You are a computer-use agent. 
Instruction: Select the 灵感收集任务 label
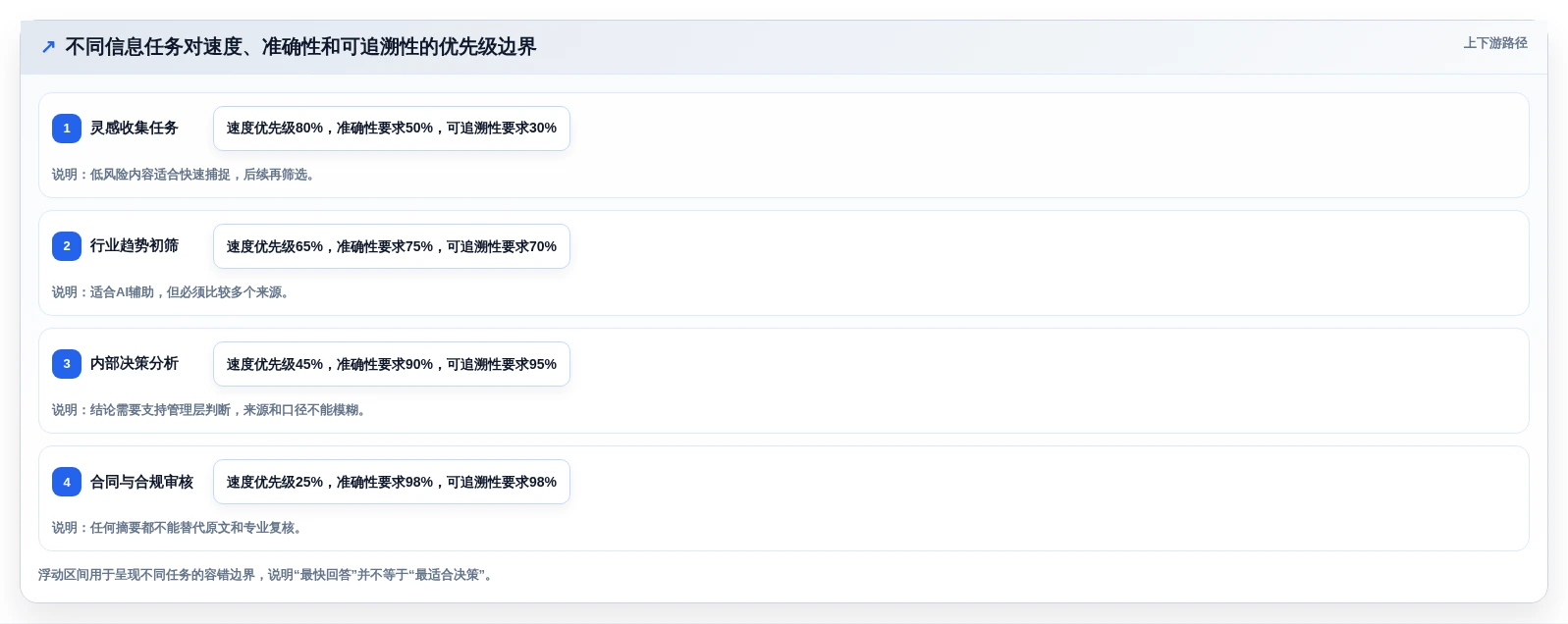pos(135,128)
